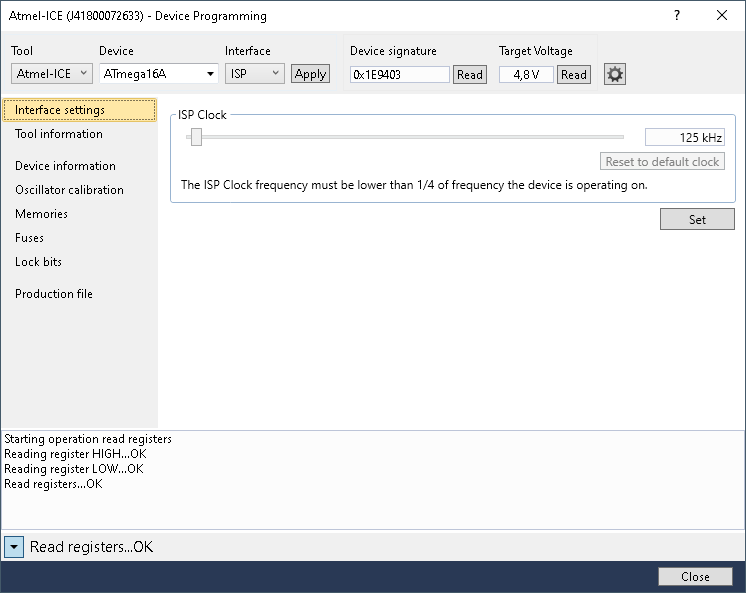Open Oscillator calibration page
Image resolution: width=746 pixels, height=593 pixels.
point(69,190)
